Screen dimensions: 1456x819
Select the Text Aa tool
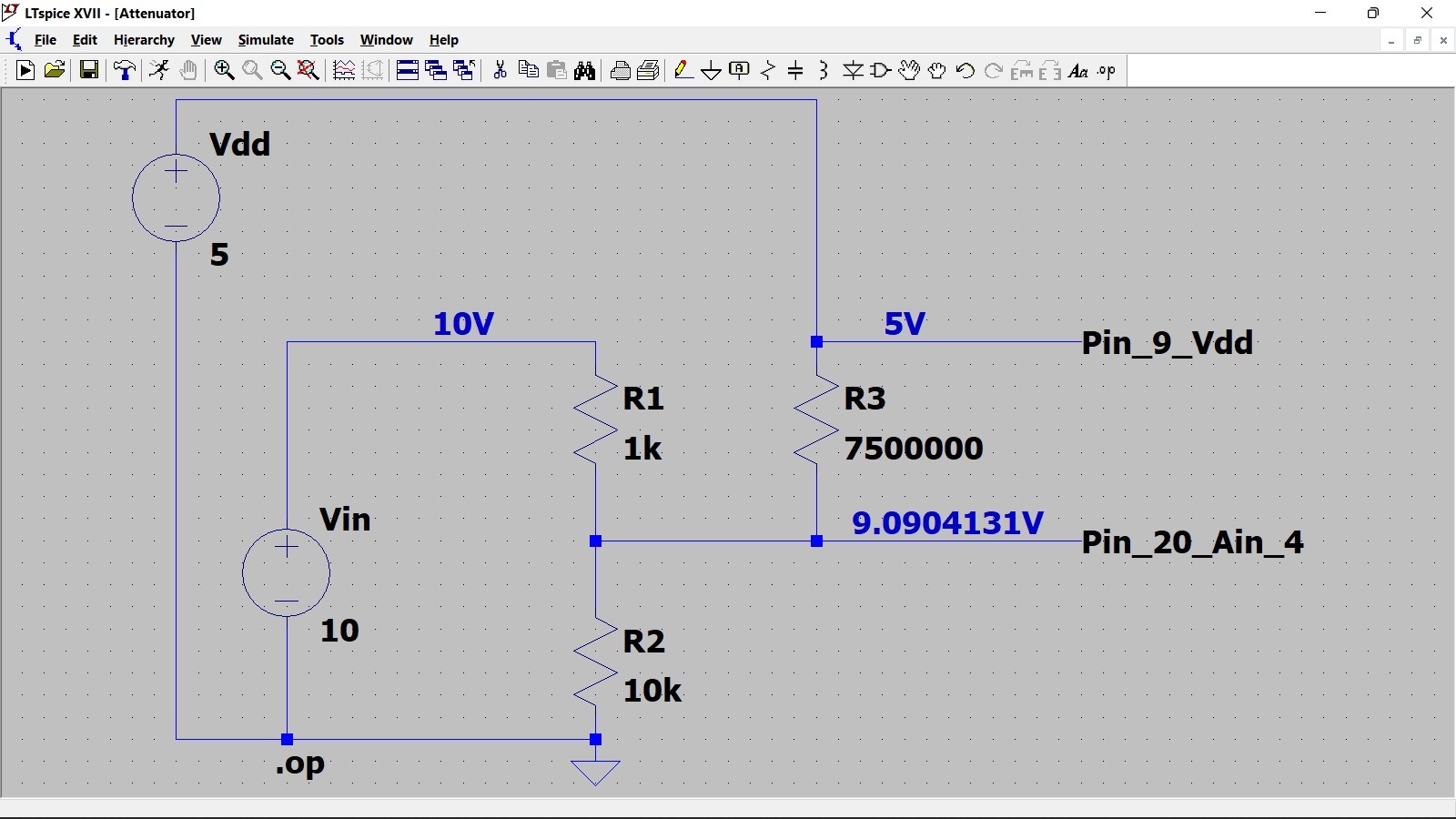(1078, 71)
